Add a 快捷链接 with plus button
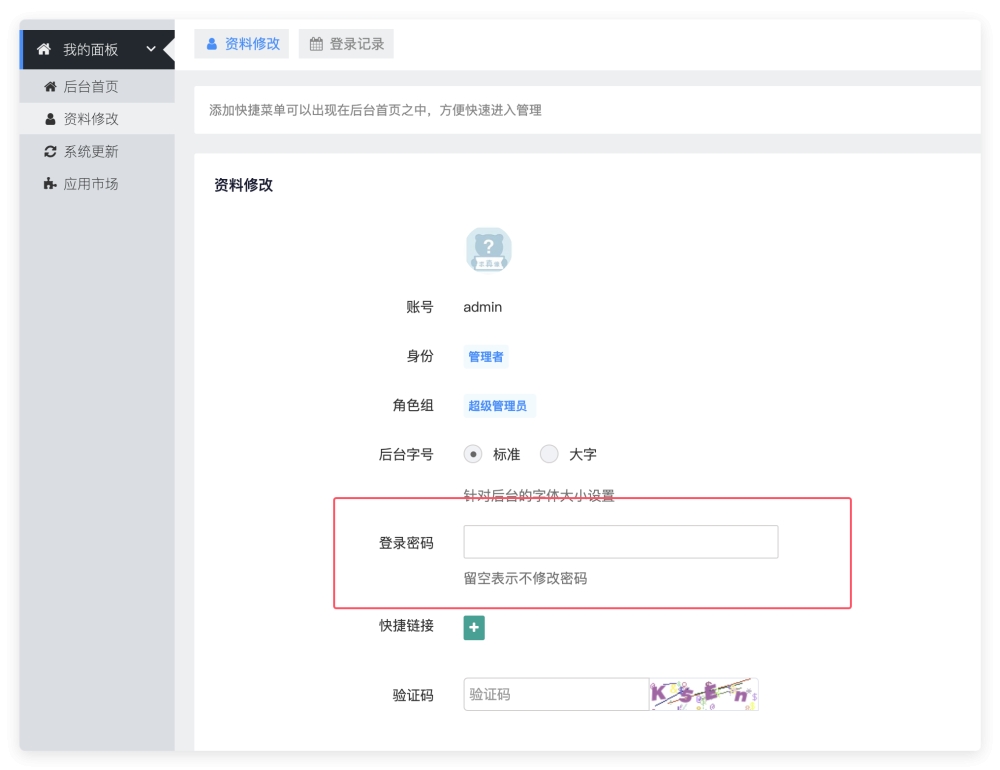This screenshot has width=1000, height=770. [x=474, y=628]
